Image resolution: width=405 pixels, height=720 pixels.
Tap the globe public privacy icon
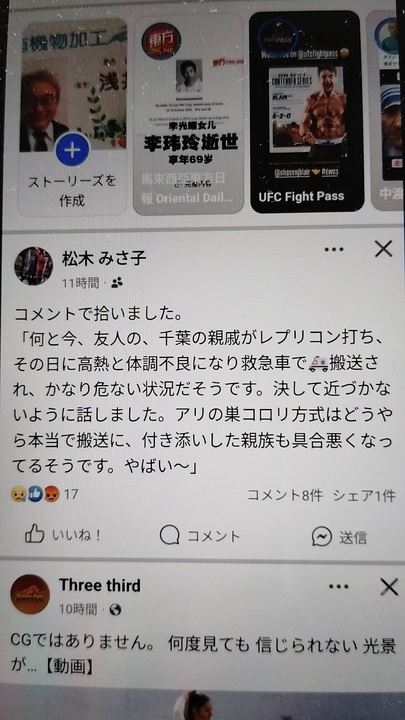(115, 609)
